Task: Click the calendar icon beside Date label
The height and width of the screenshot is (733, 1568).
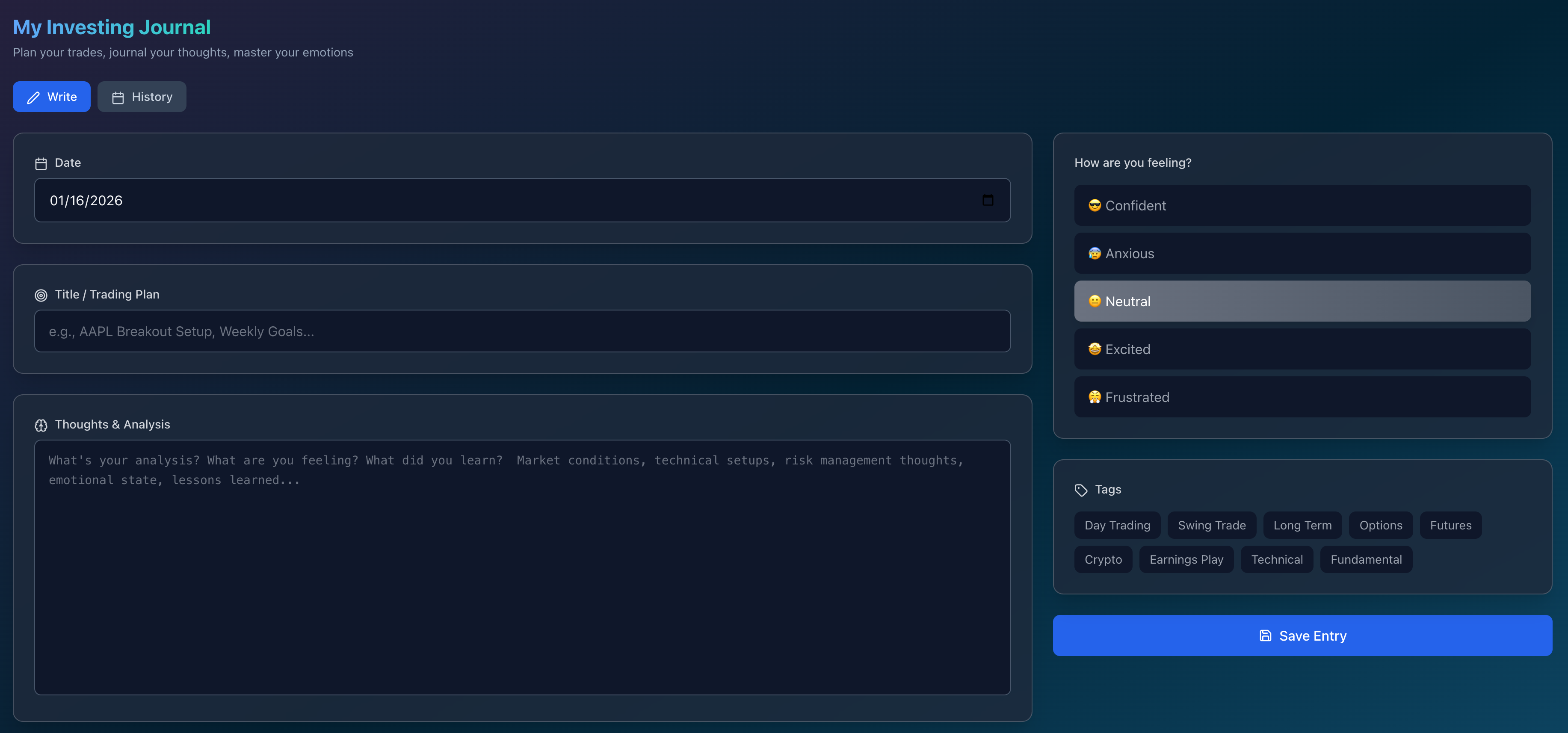Action: (x=41, y=163)
